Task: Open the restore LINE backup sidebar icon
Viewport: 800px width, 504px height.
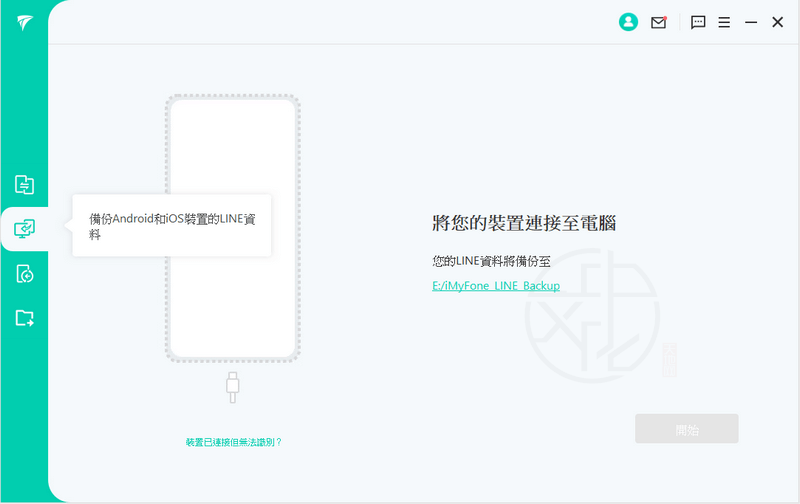Action: (x=24, y=274)
